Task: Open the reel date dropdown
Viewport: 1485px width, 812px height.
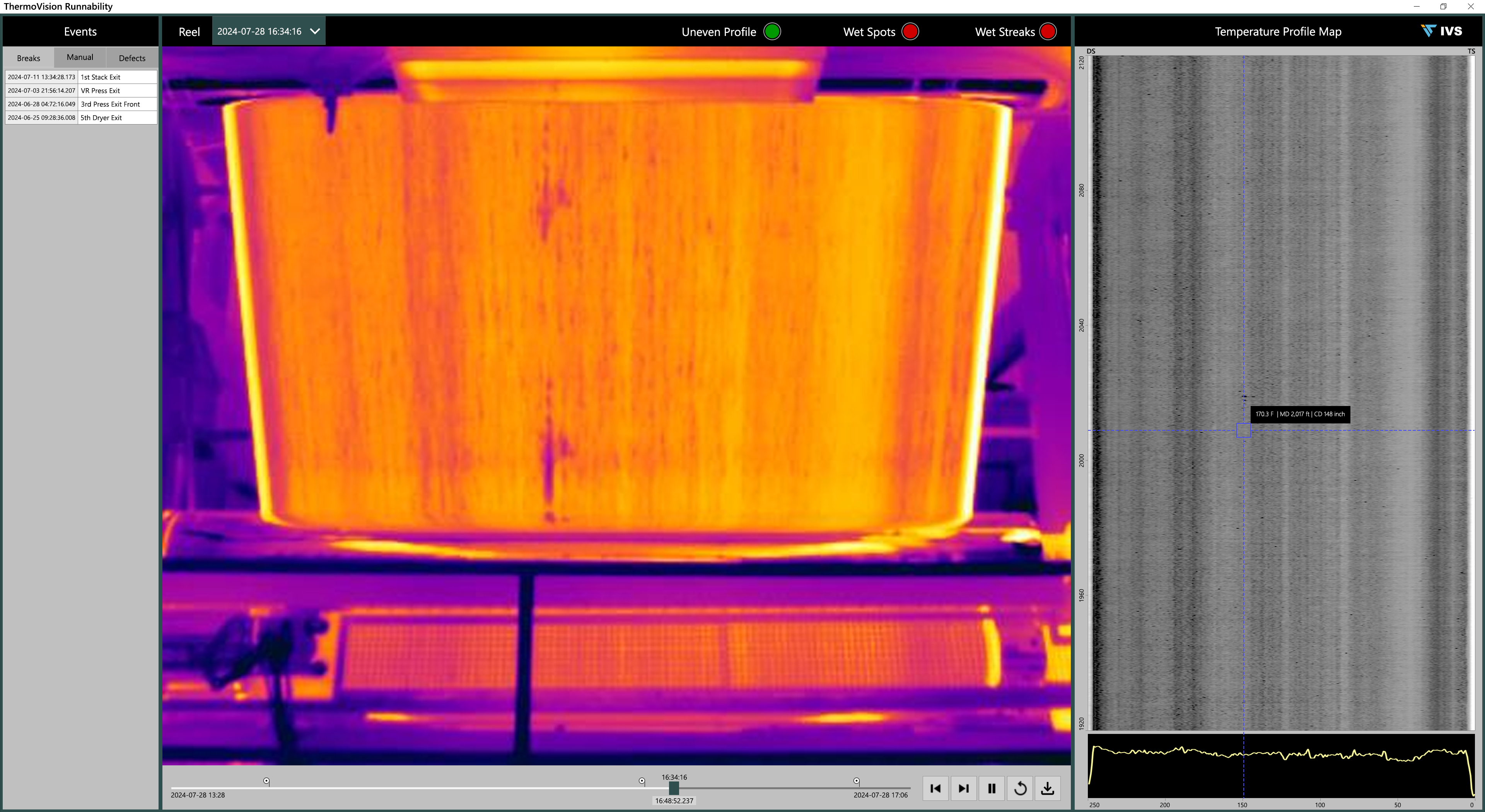Action: tap(269, 31)
